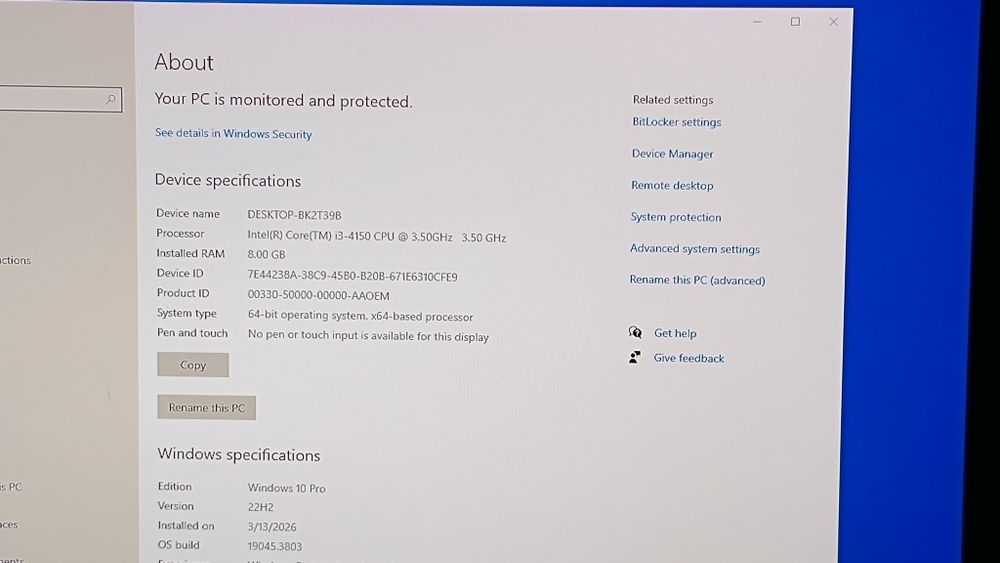Select System type value 64-bit operating system
This screenshot has width=1000, height=563.
point(360,316)
